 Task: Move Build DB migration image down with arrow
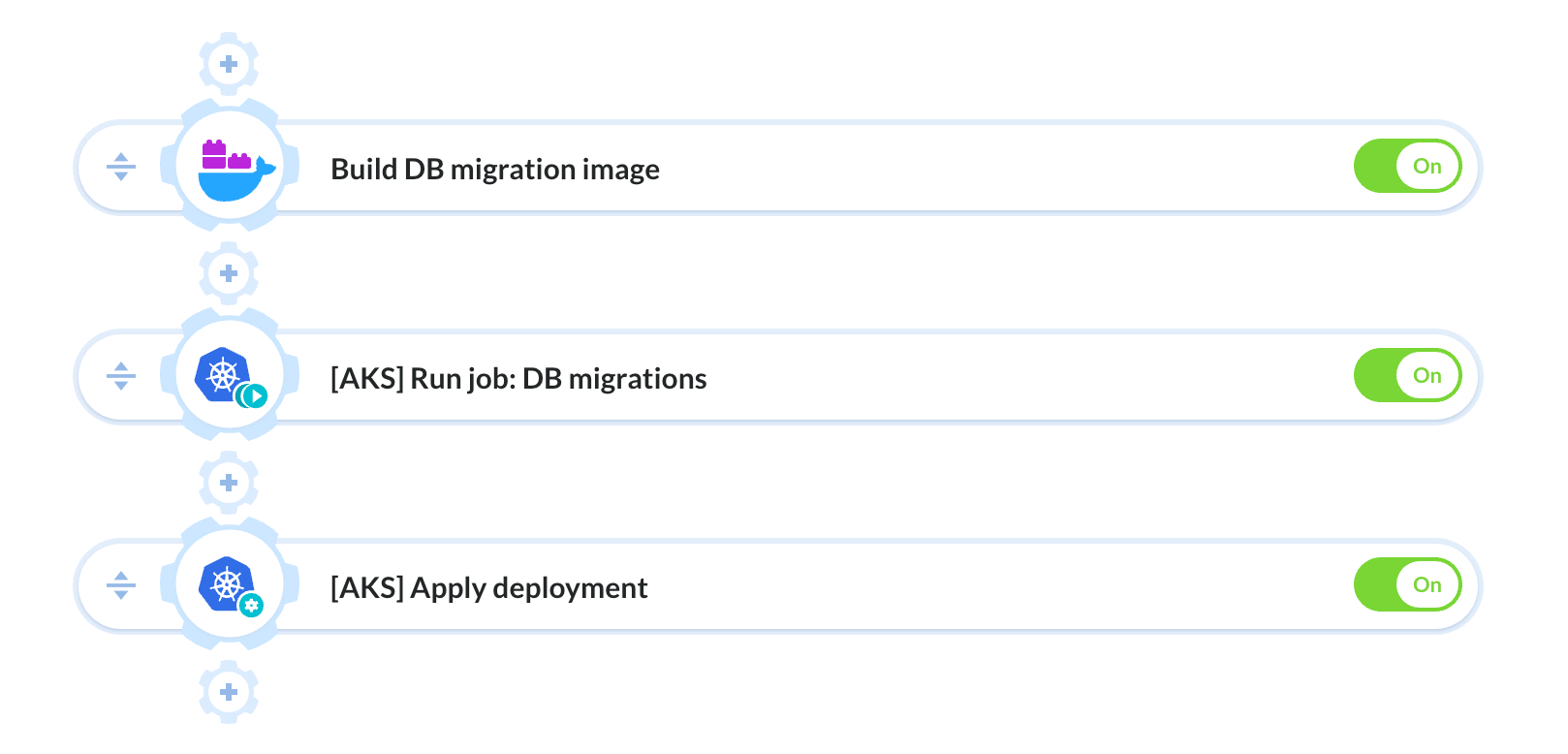tap(121, 176)
